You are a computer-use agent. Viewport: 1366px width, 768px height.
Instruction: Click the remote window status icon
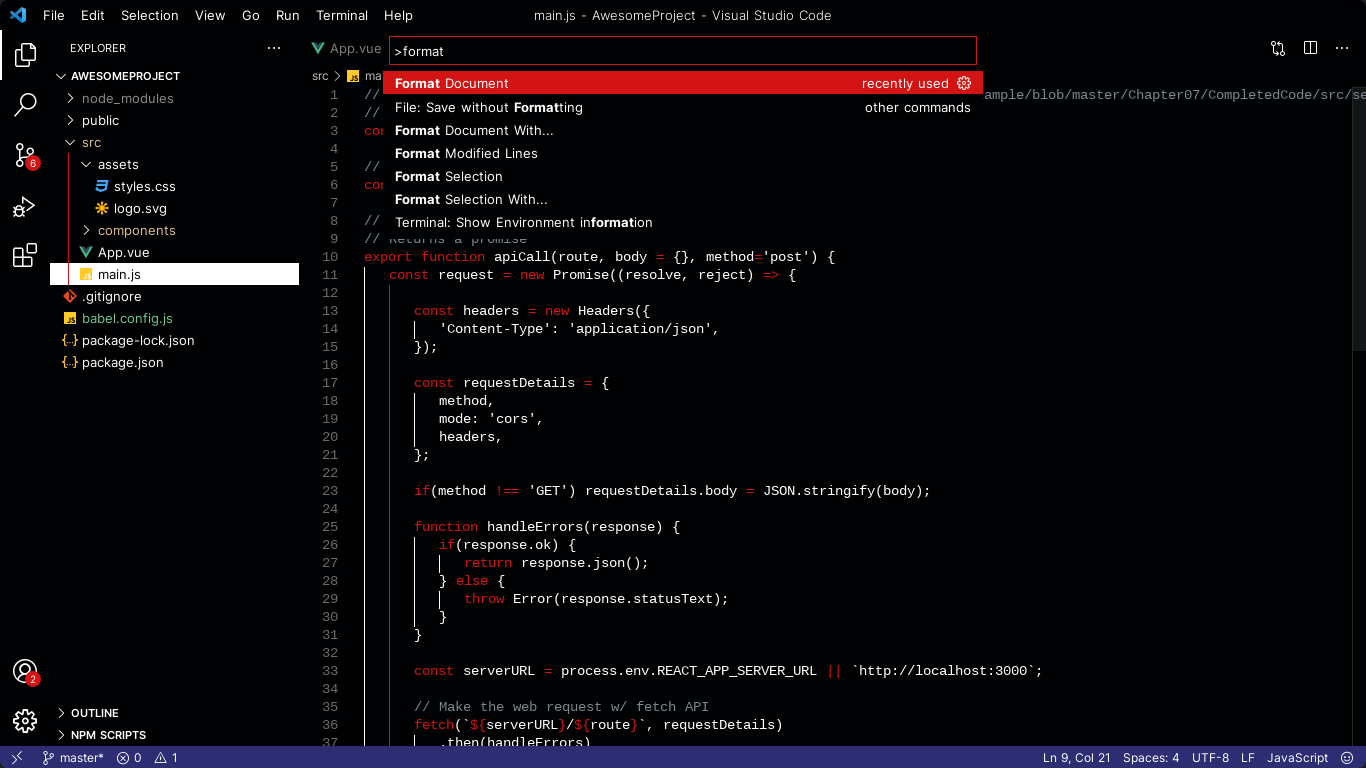point(17,758)
